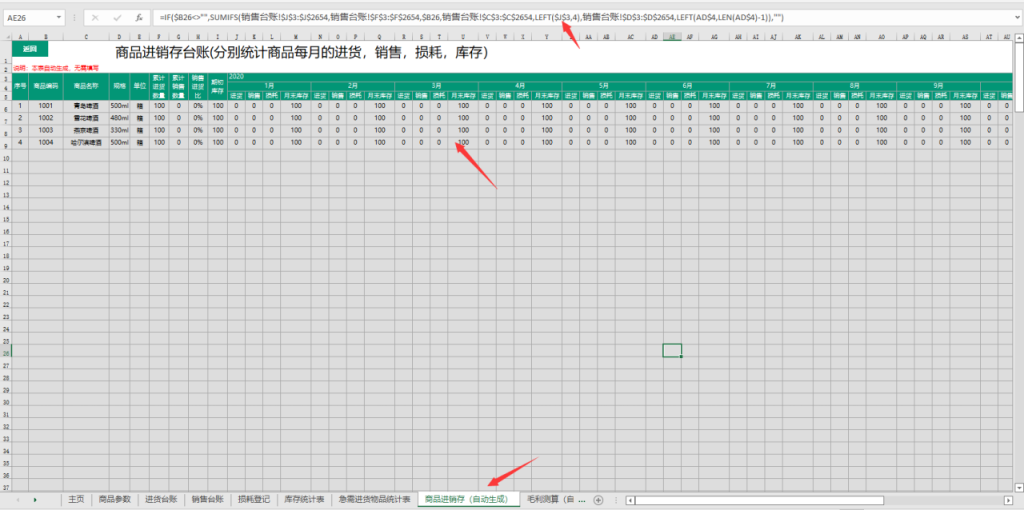The image size is (1024, 510).
Task: Open the Name Box dropdown arrow
Action: pyautogui.click(x=60, y=18)
